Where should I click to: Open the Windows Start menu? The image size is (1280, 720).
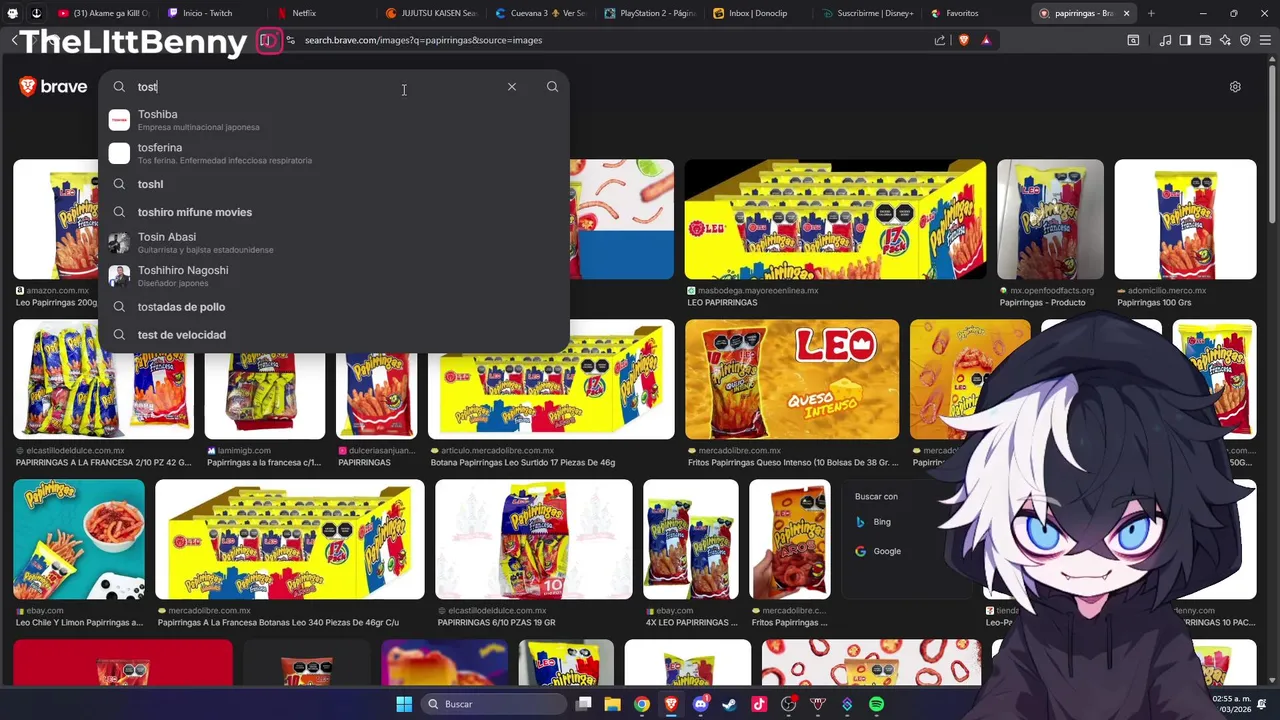(404, 704)
